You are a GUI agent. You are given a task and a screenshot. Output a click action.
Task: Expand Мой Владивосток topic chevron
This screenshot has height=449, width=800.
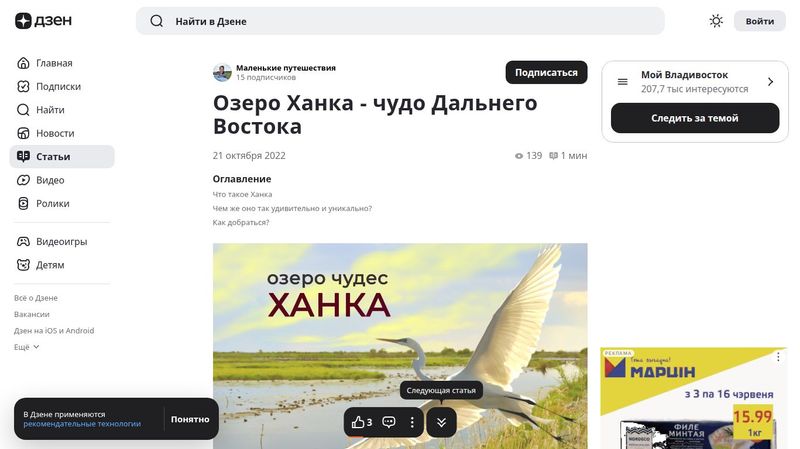click(x=770, y=82)
